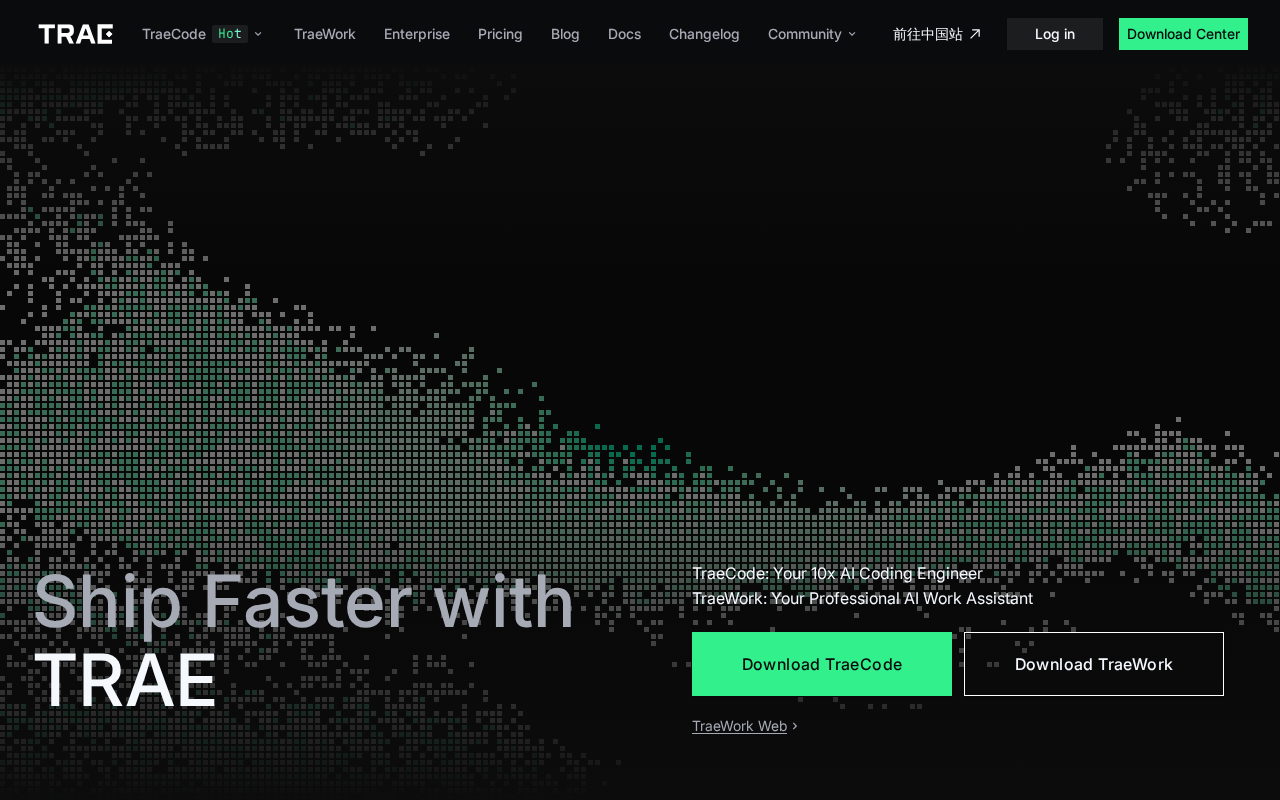Expand the Community dropdown chevron
The height and width of the screenshot is (800, 1280).
[x=852, y=34]
